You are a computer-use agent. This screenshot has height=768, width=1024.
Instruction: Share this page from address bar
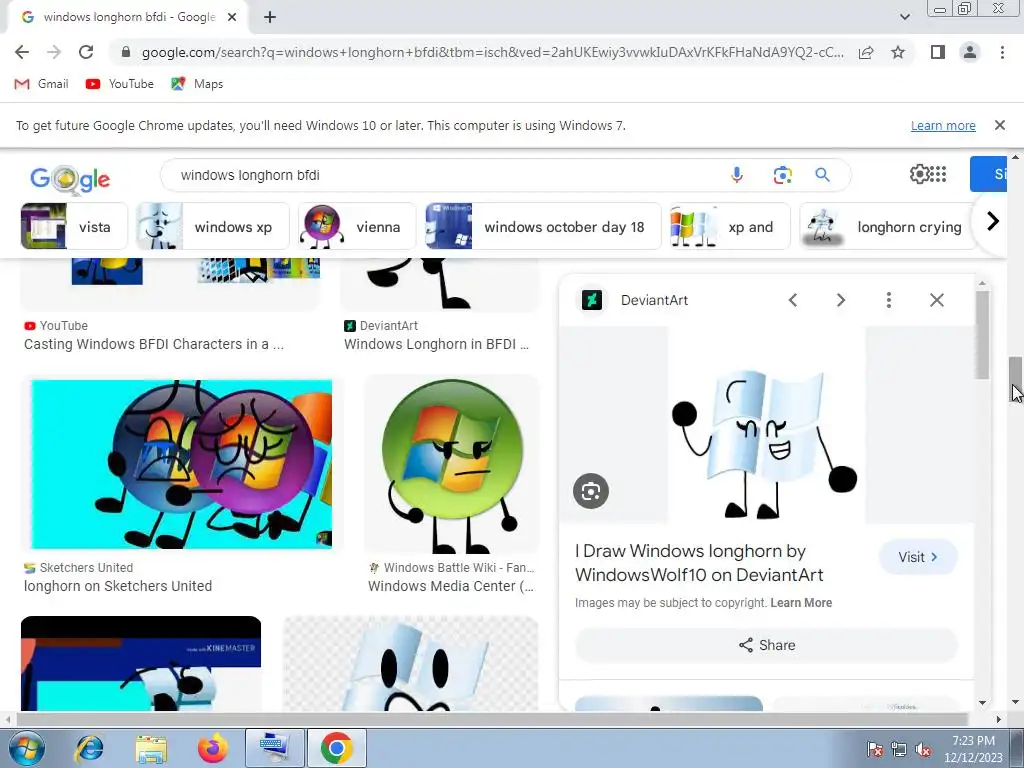tap(866, 52)
